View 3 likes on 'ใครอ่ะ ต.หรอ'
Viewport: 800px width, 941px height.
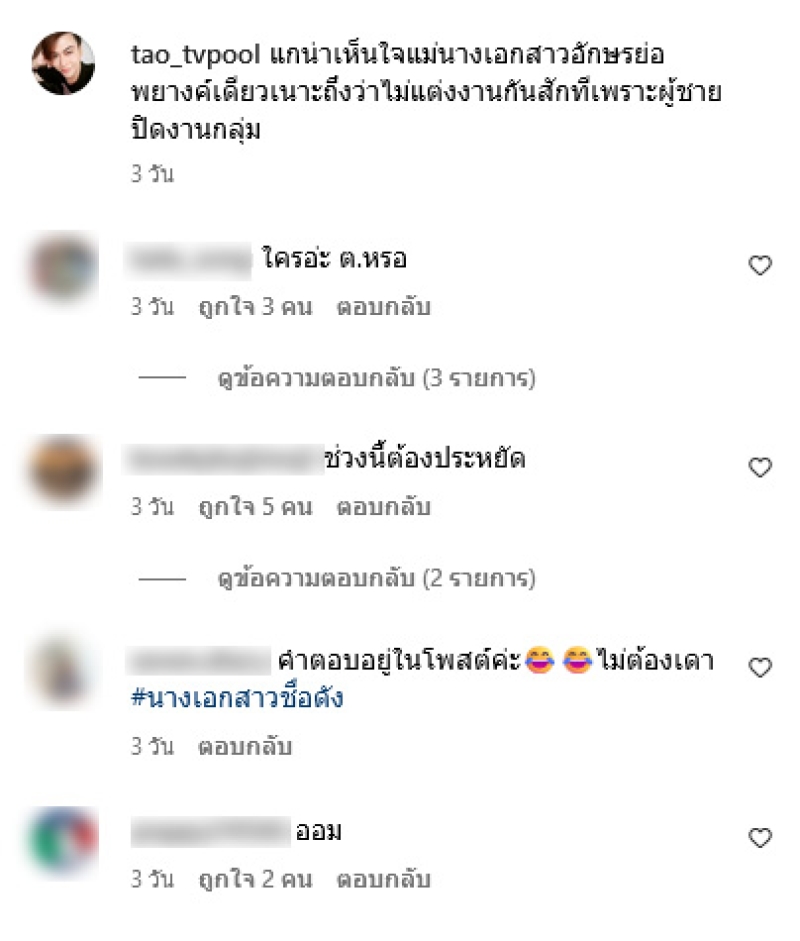tap(256, 307)
